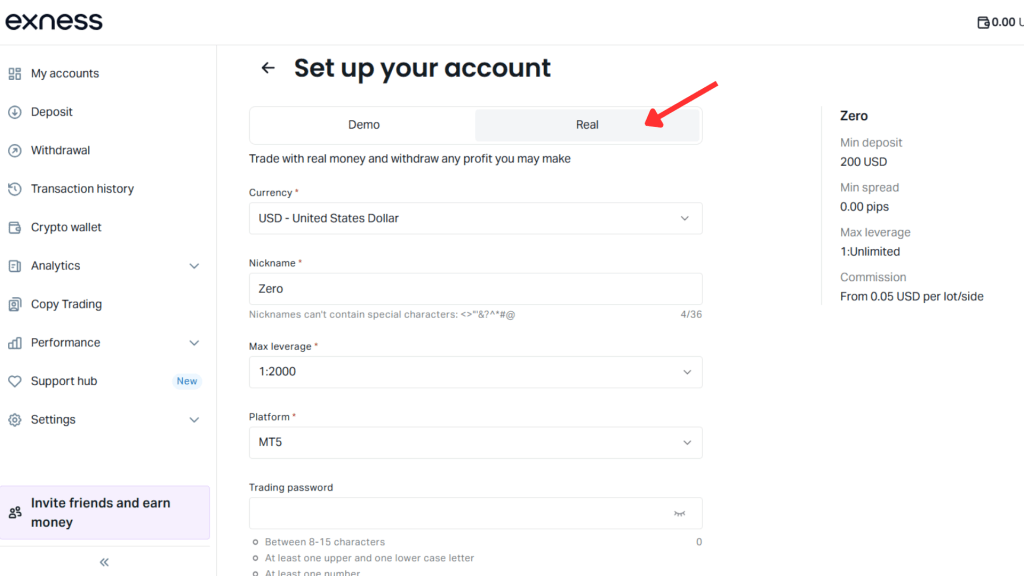1024x576 pixels.
Task: Expand the Settings sidebar section
Action: (x=194, y=420)
